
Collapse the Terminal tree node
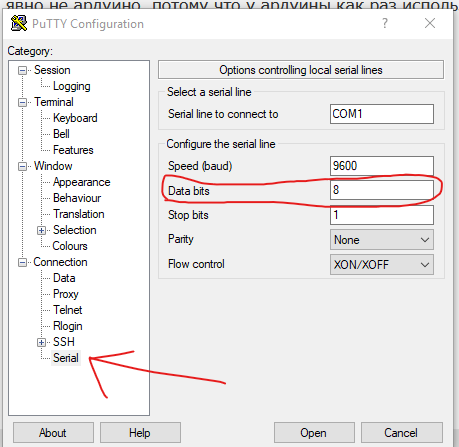22,102
